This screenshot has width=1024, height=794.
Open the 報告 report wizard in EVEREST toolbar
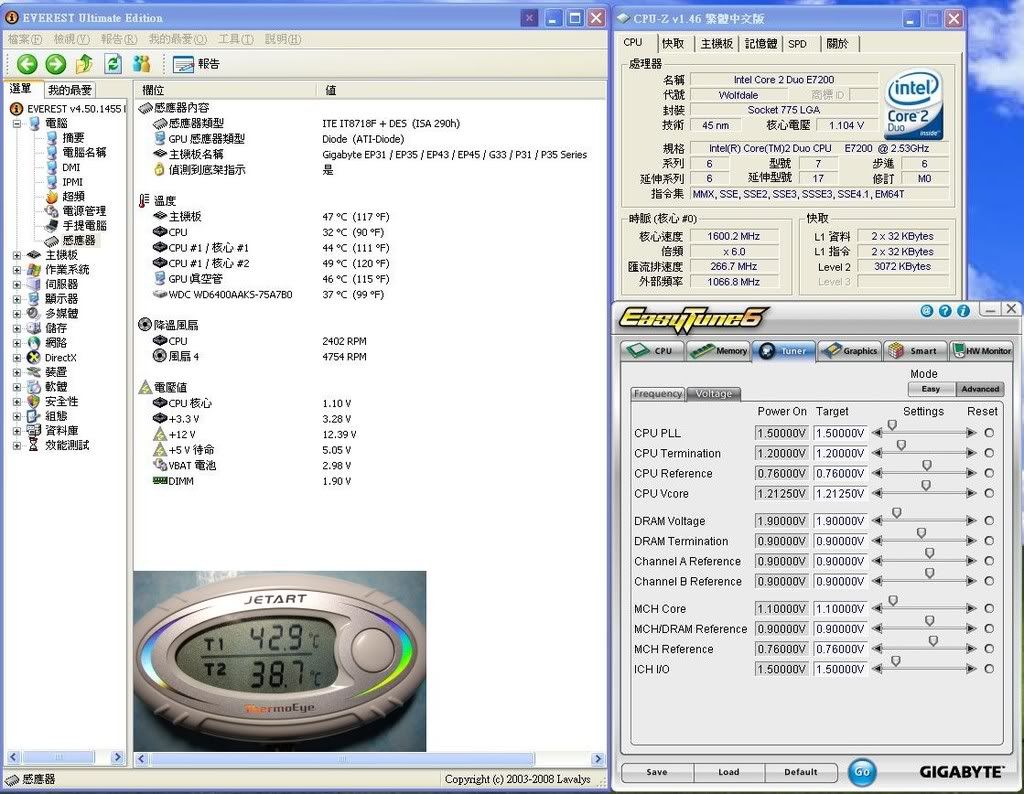[x=196, y=64]
